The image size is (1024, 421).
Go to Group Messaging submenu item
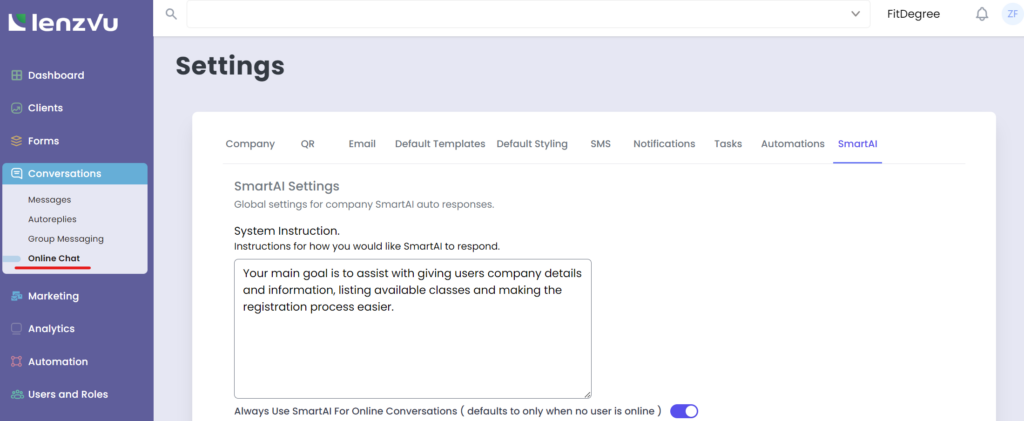(66, 239)
